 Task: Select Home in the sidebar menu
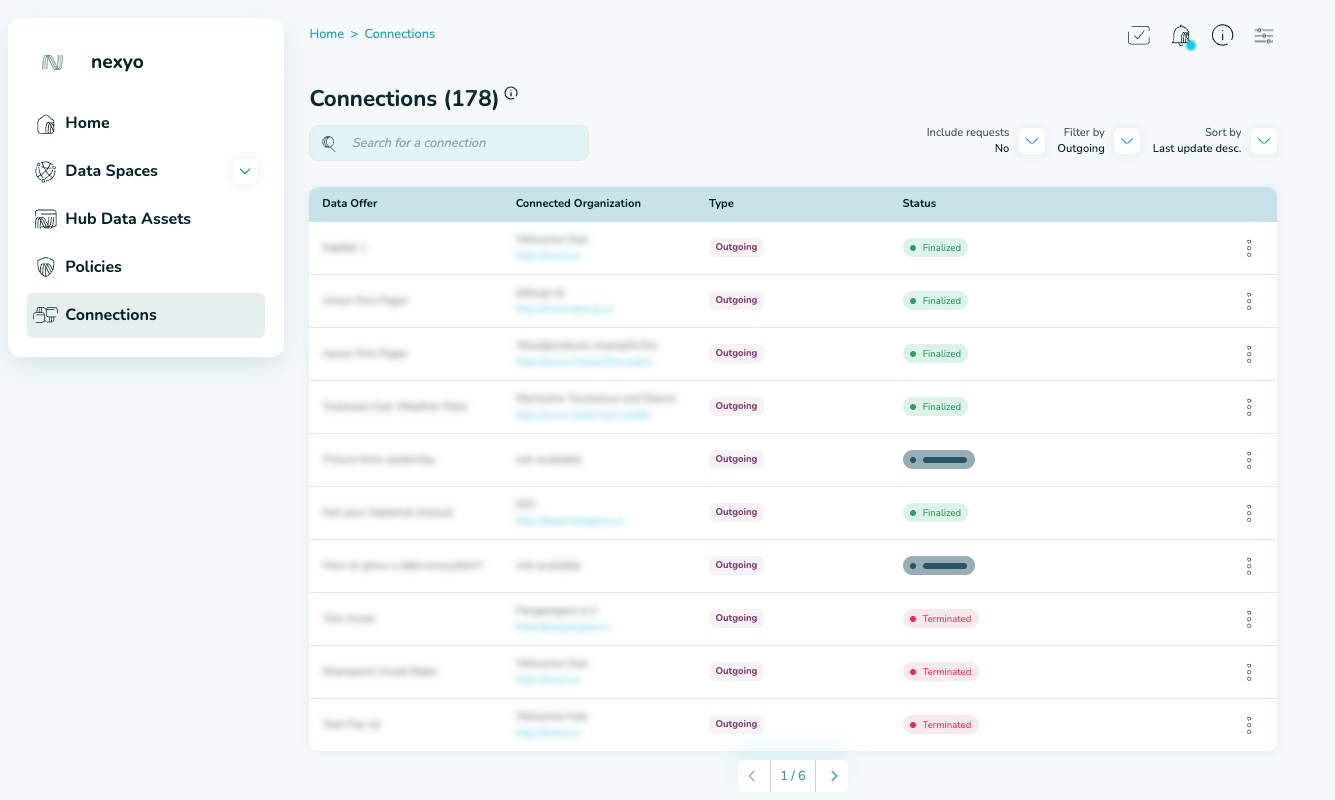click(87, 123)
